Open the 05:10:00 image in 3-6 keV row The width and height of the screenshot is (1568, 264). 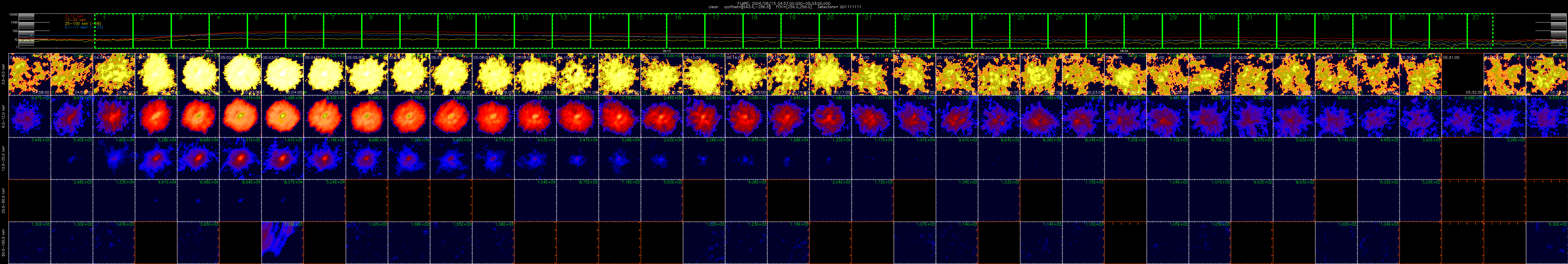tap(577, 74)
